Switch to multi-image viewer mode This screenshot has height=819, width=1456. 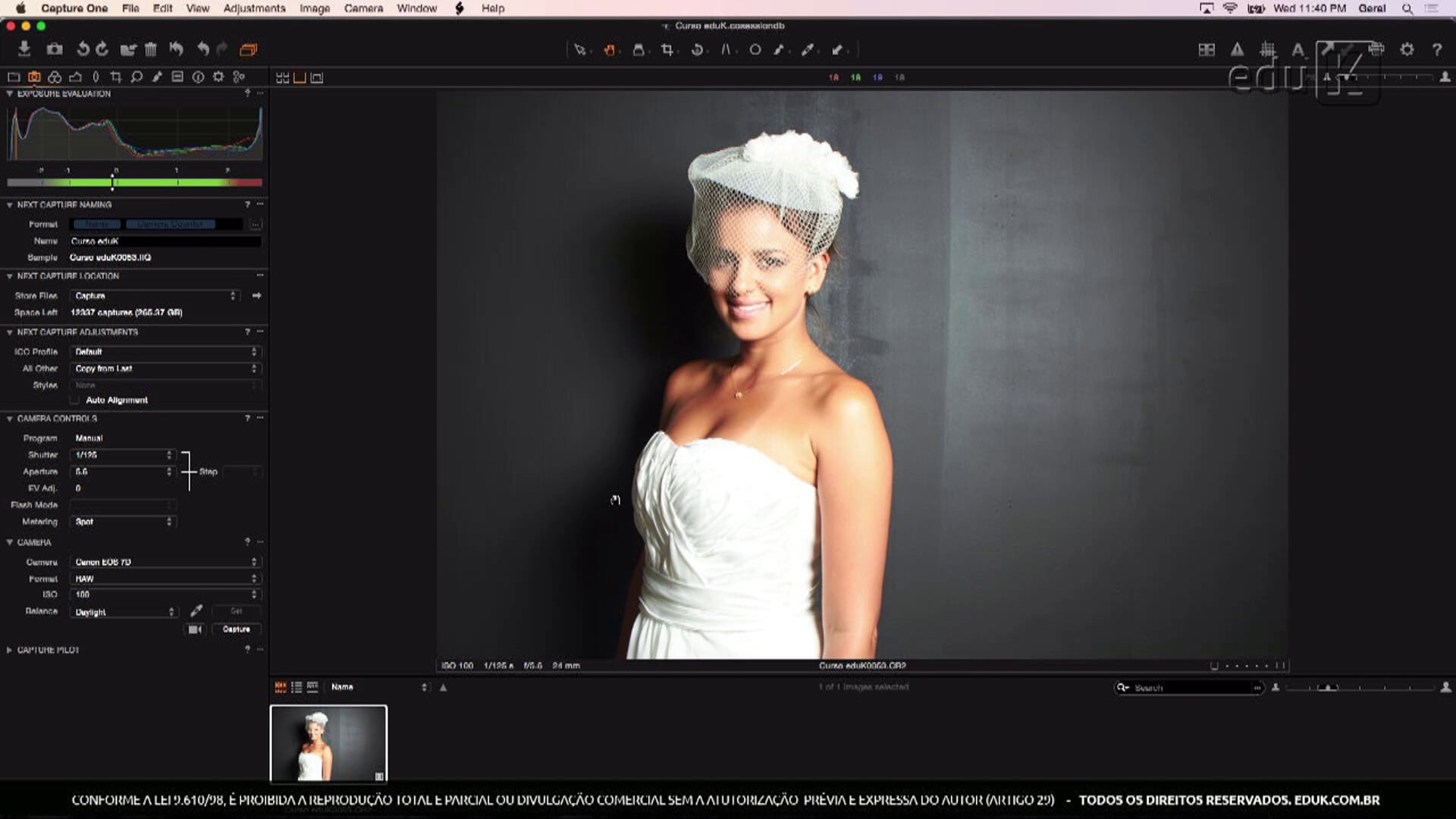(282, 77)
